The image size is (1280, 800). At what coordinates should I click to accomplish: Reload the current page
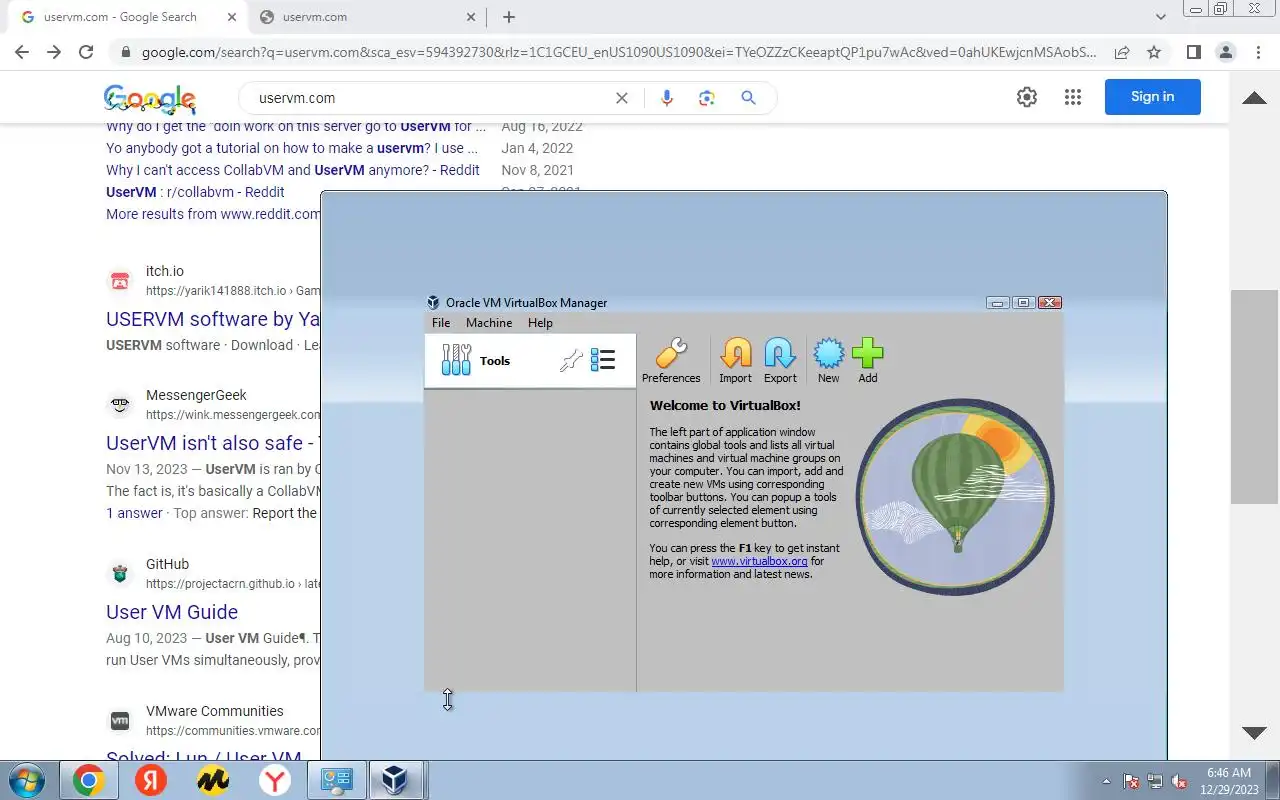click(x=86, y=52)
